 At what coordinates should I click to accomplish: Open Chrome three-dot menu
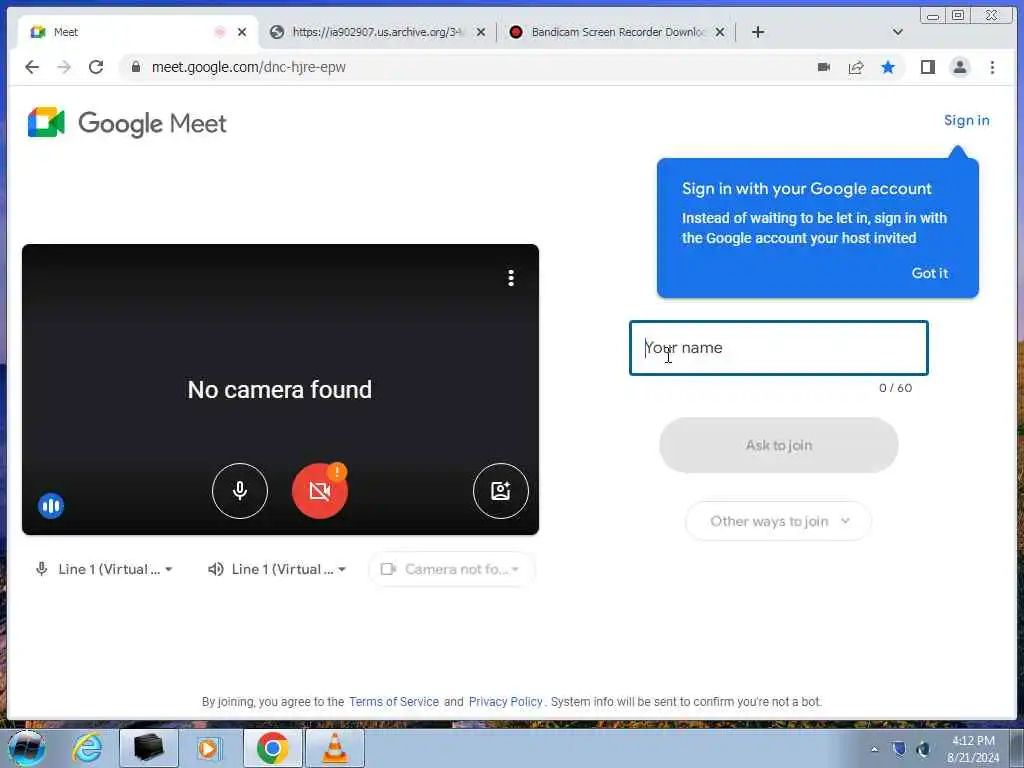[x=992, y=67]
